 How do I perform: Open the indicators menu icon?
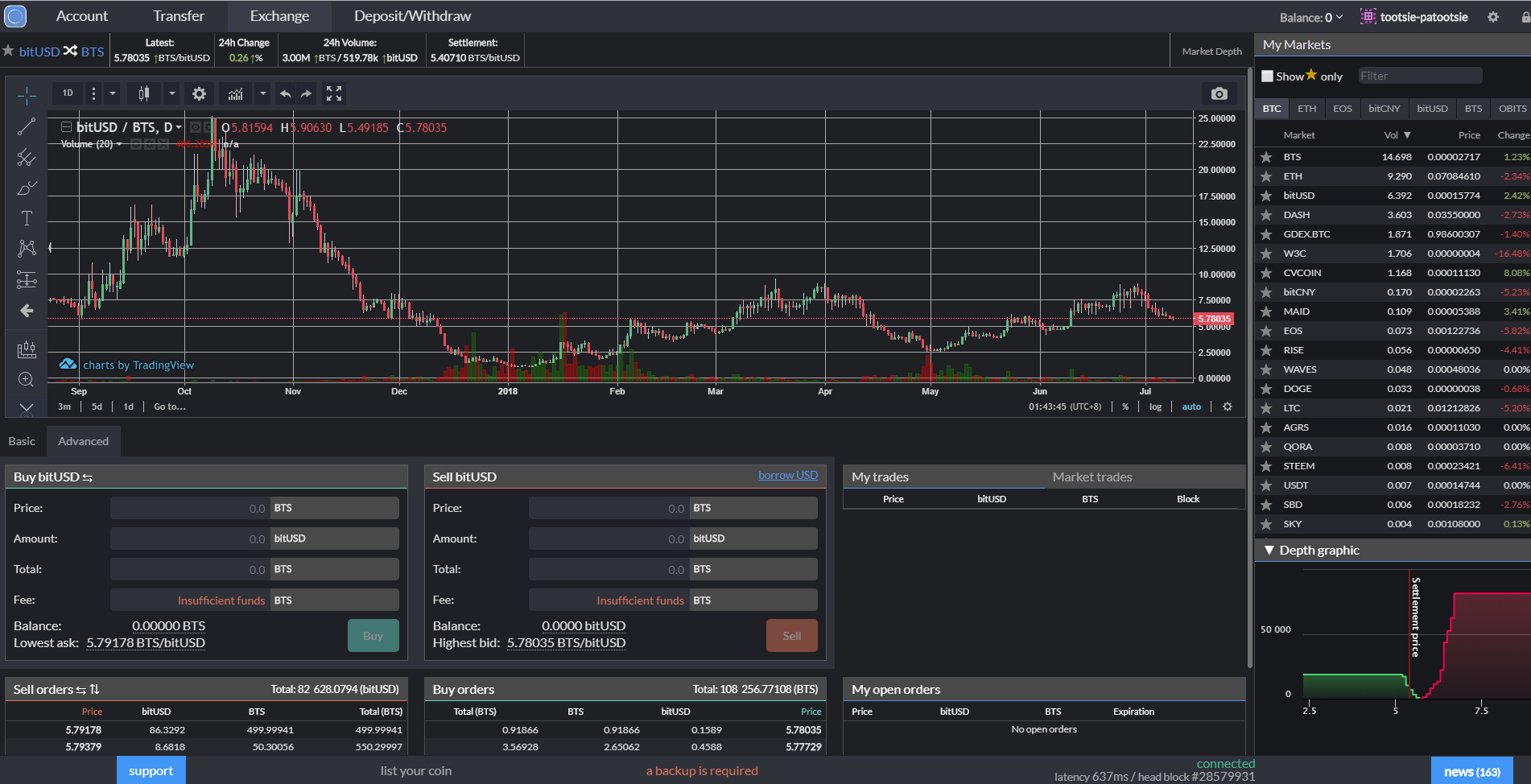(x=235, y=93)
